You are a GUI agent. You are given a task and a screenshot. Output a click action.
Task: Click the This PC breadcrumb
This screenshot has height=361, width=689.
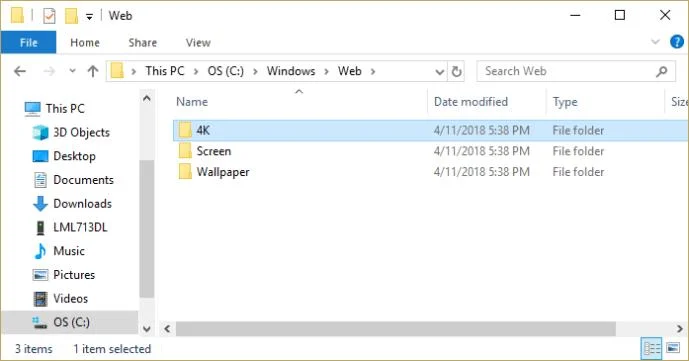point(165,71)
